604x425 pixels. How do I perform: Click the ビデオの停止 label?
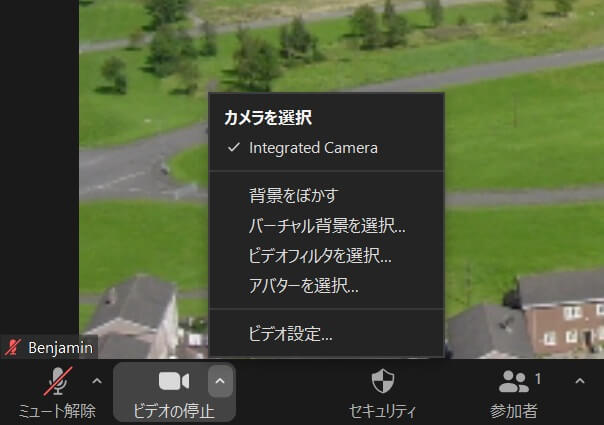click(174, 411)
